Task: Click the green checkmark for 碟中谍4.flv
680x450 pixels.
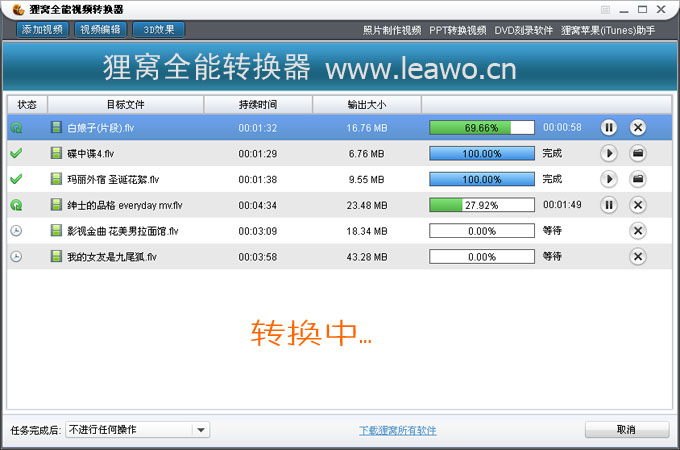Action: pyautogui.click(x=16, y=153)
